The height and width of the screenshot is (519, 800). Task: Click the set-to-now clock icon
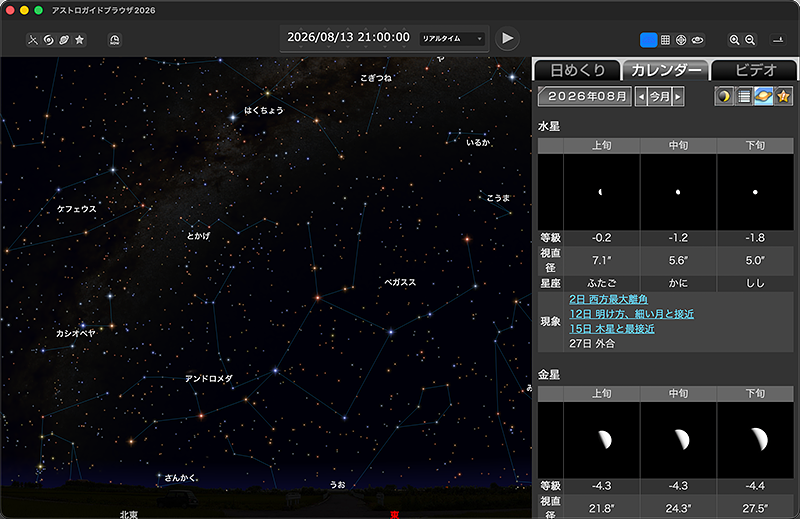pyautogui.click(x=115, y=40)
